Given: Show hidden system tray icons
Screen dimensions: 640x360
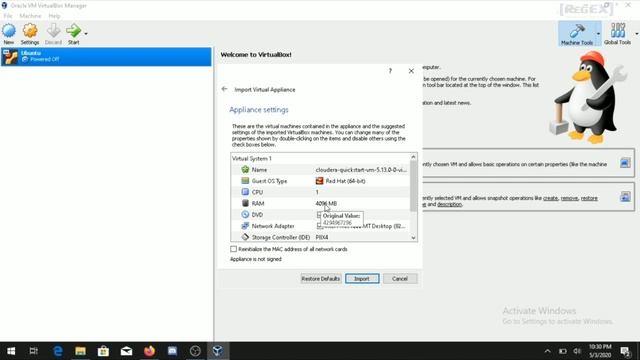Looking at the screenshot, I should pos(548,351).
